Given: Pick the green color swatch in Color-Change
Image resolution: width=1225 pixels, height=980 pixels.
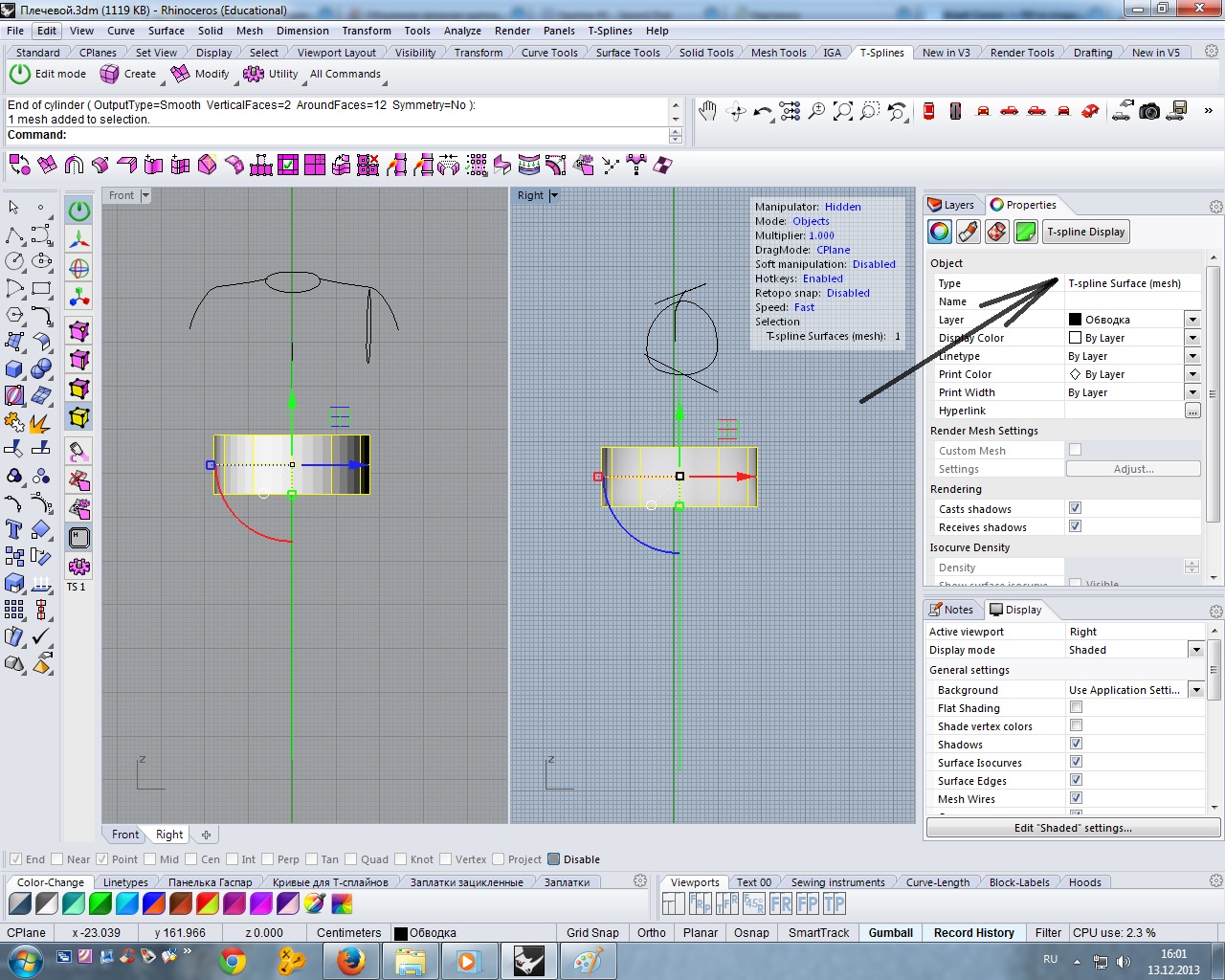Looking at the screenshot, I should click(x=100, y=903).
